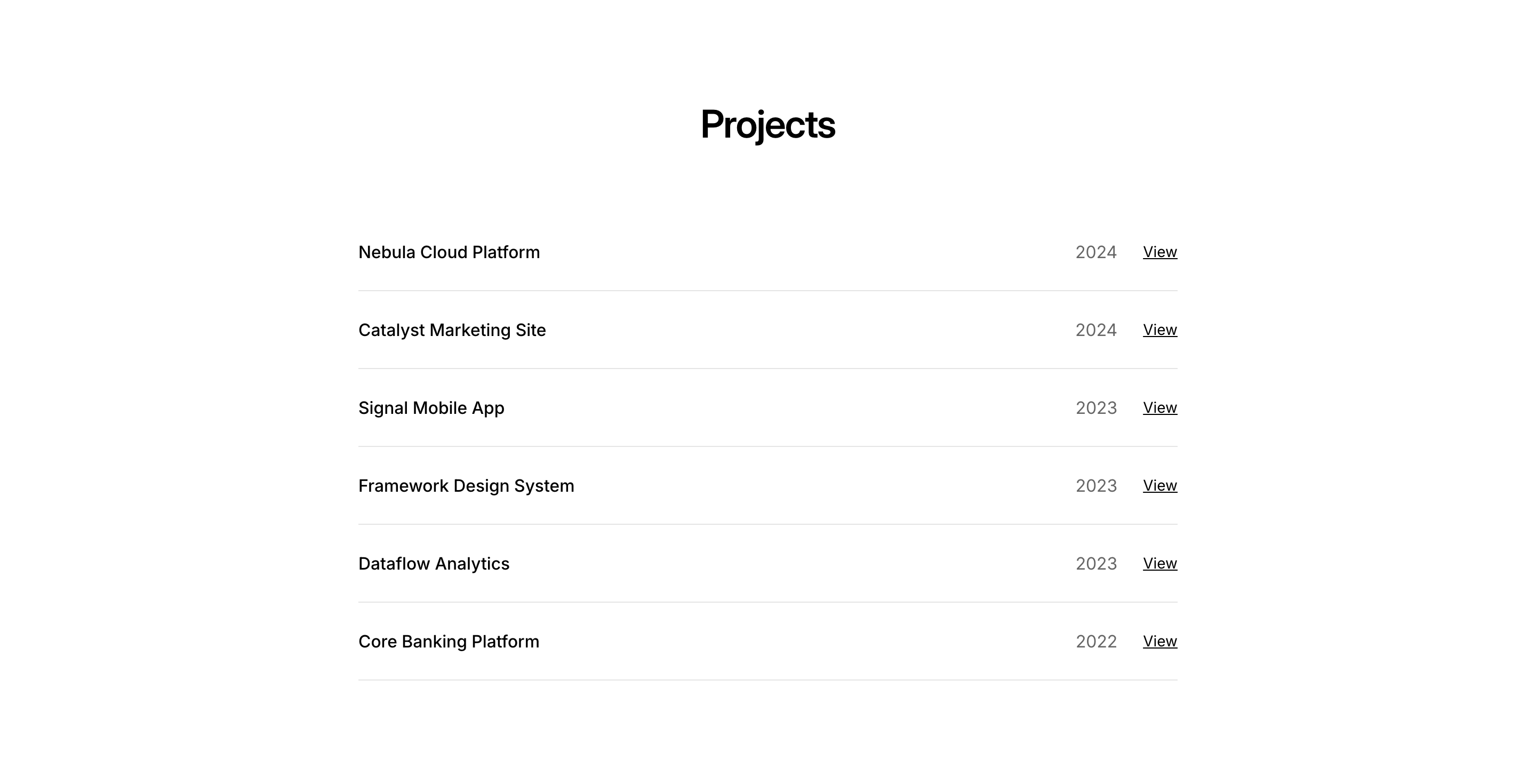Click the 2022 year beside Core Banking Platform

point(1095,642)
